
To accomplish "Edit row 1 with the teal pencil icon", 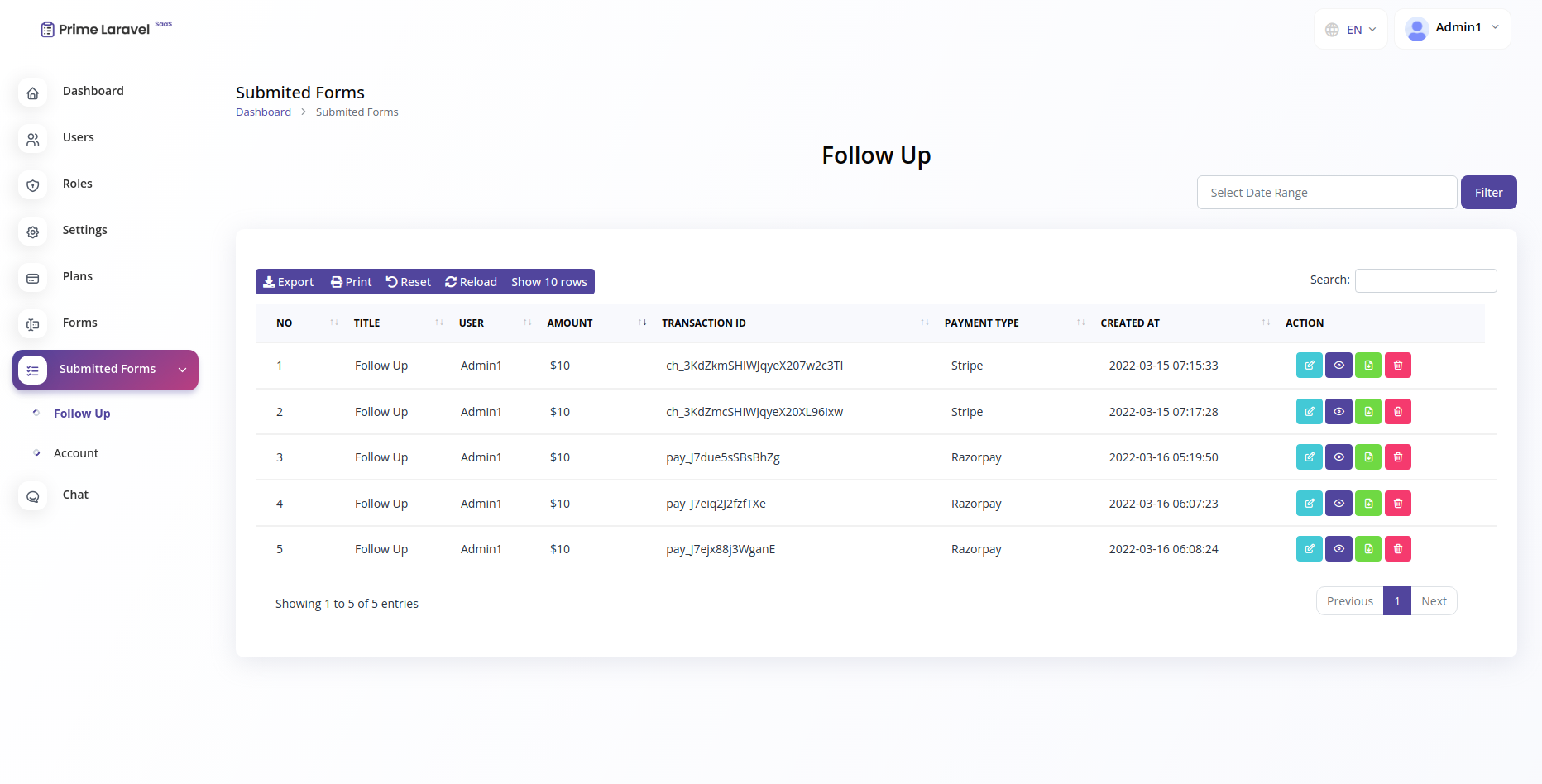I will pyautogui.click(x=1309, y=365).
